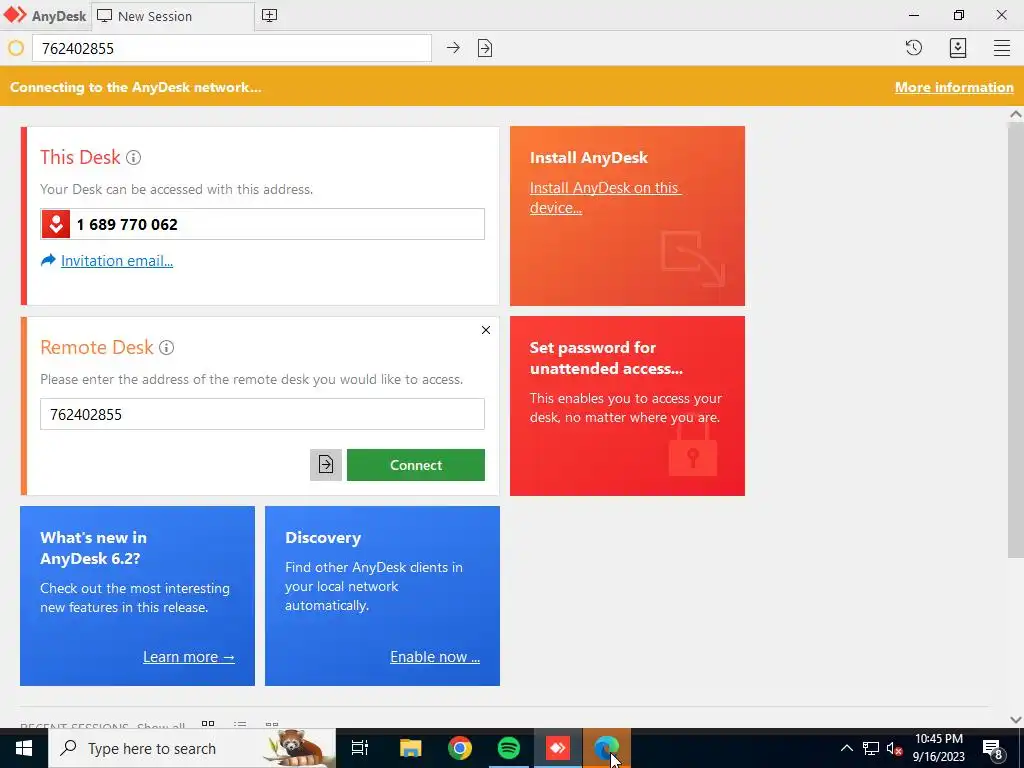Open Google Chrome from the taskbar
1024x768 pixels.
pos(460,748)
